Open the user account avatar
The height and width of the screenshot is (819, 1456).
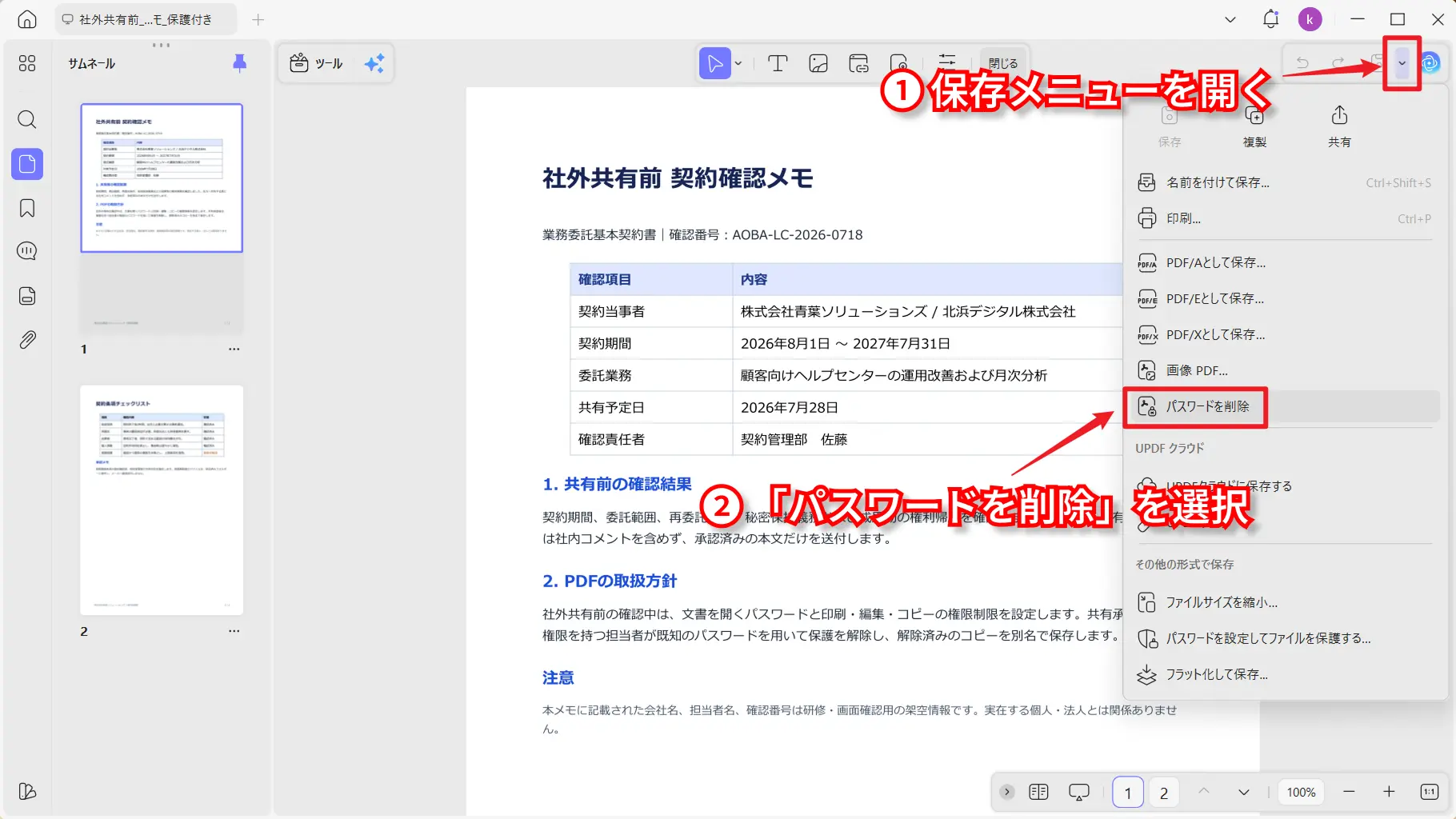point(1310,19)
